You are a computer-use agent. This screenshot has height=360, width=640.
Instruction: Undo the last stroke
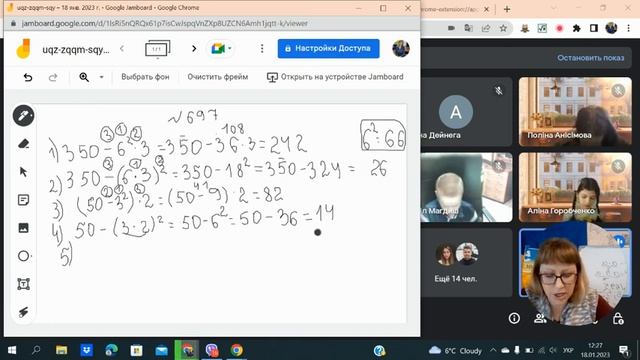28,77
